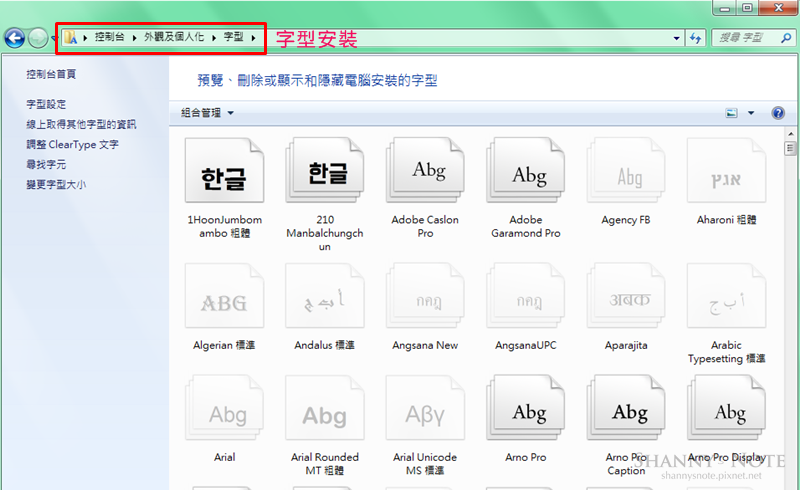Select the Arabic Typesetting 標準 font icon
This screenshot has height=490, width=800.
[x=727, y=296]
